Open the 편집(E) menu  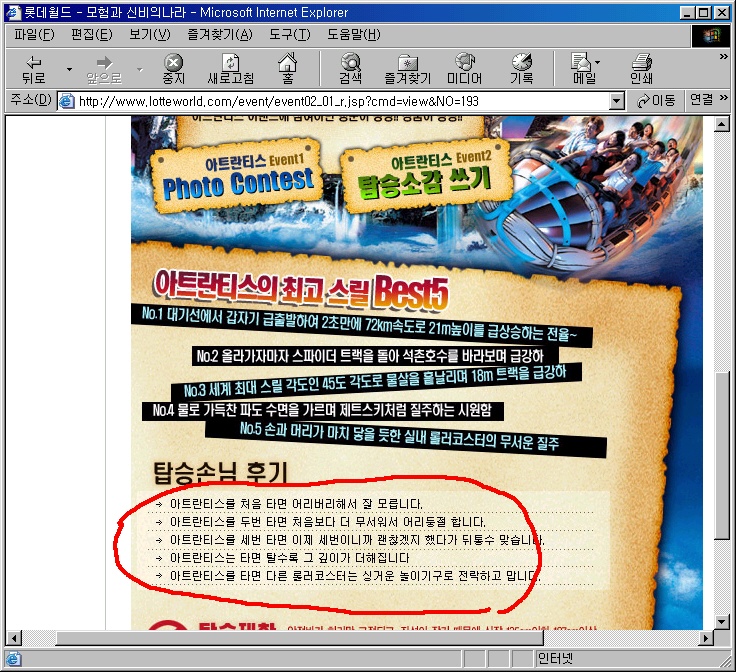click(x=92, y=35)
